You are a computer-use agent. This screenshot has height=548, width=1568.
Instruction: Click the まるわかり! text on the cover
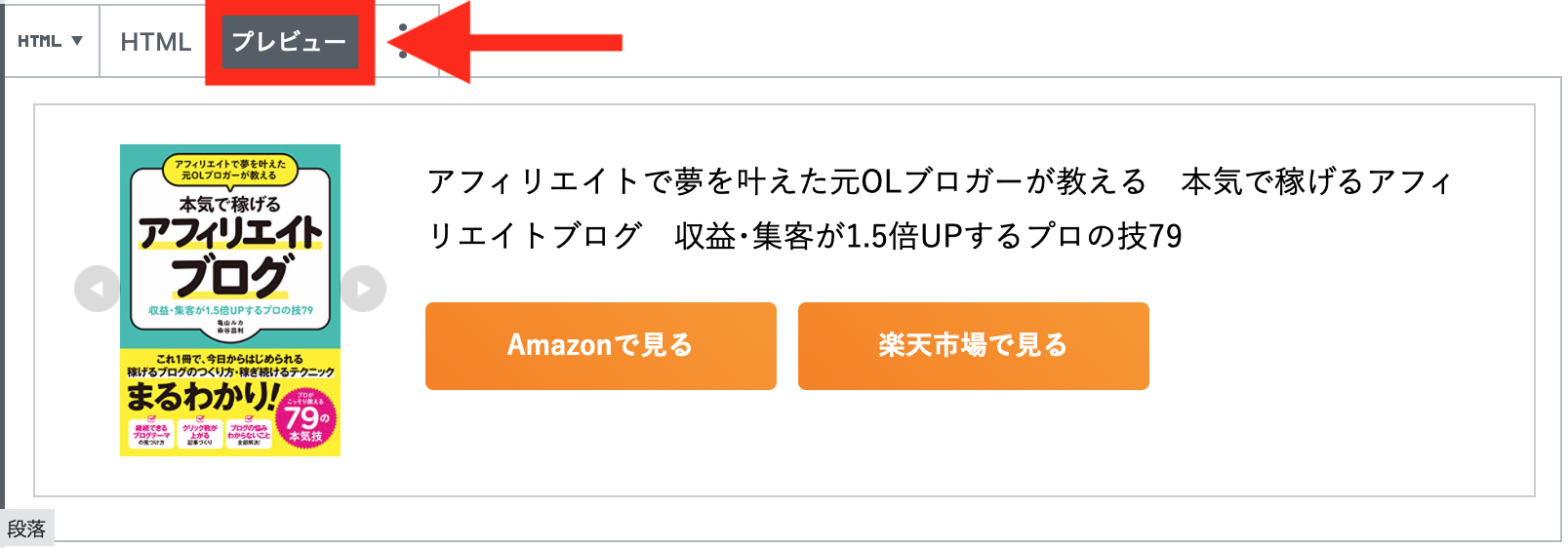[203, 397]
